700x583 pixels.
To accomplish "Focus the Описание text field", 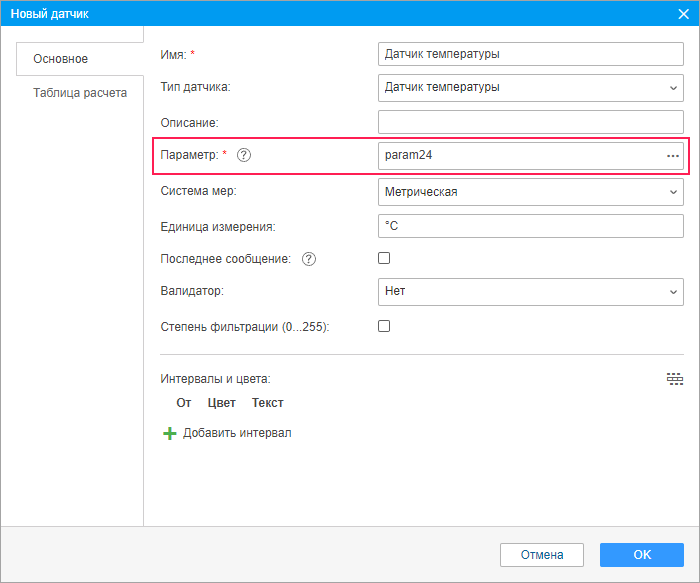I will tap(531, 122).
